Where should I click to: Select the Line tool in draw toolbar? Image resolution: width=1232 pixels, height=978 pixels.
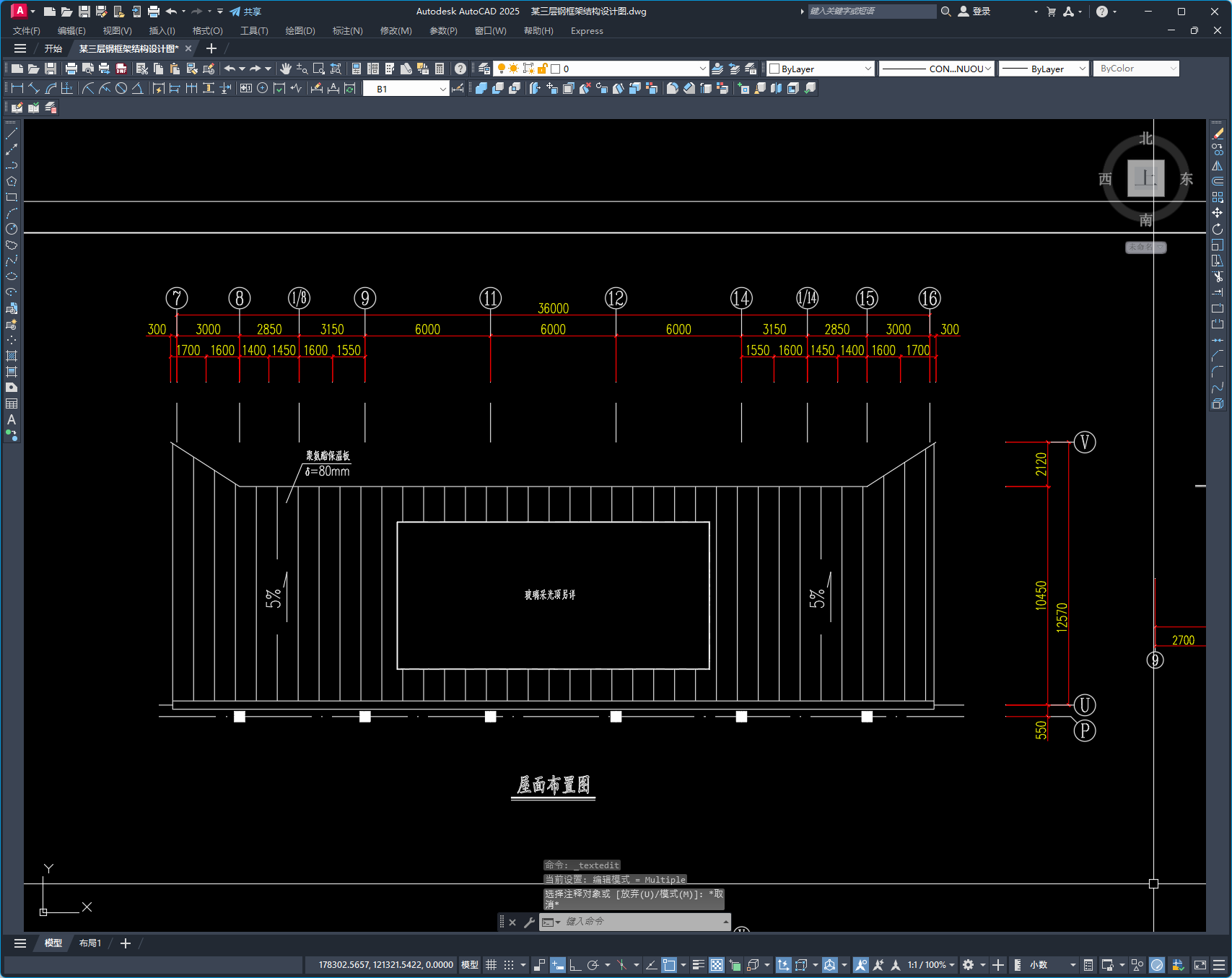[x=12, y=134]
